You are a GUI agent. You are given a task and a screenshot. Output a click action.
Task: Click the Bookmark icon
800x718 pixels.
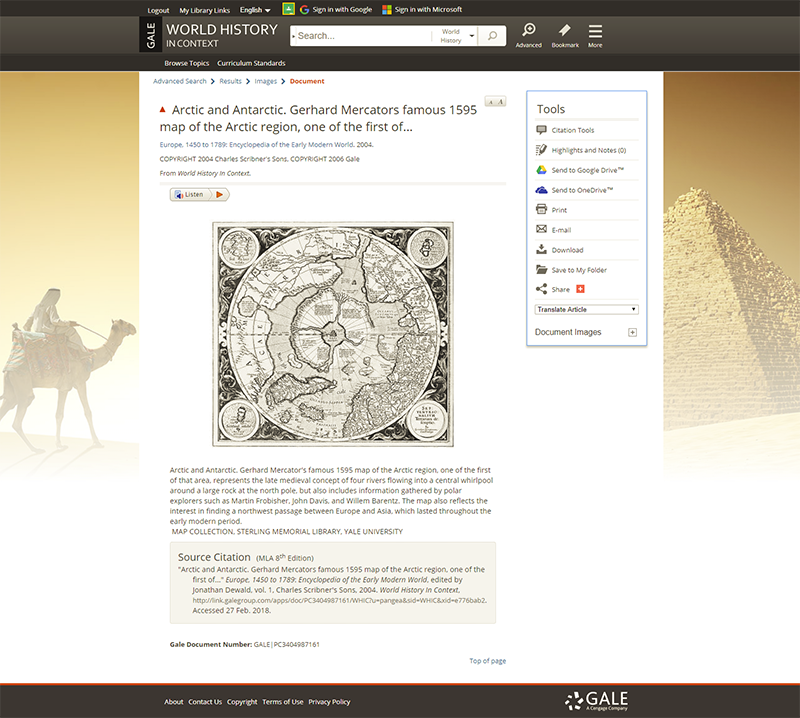(x=565, y=35)
